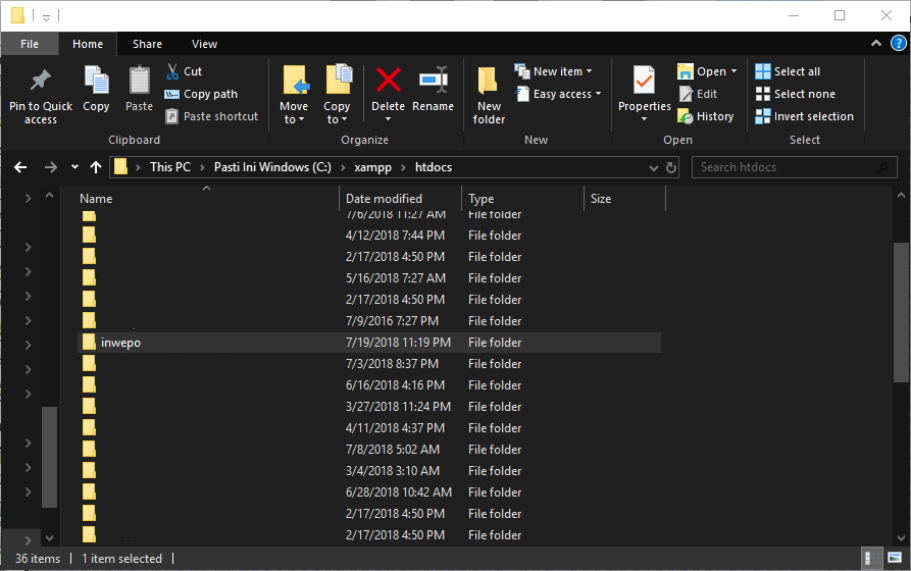Click the Copy icon in Clipboard group
911x571 pixels.
coord(96,82)
